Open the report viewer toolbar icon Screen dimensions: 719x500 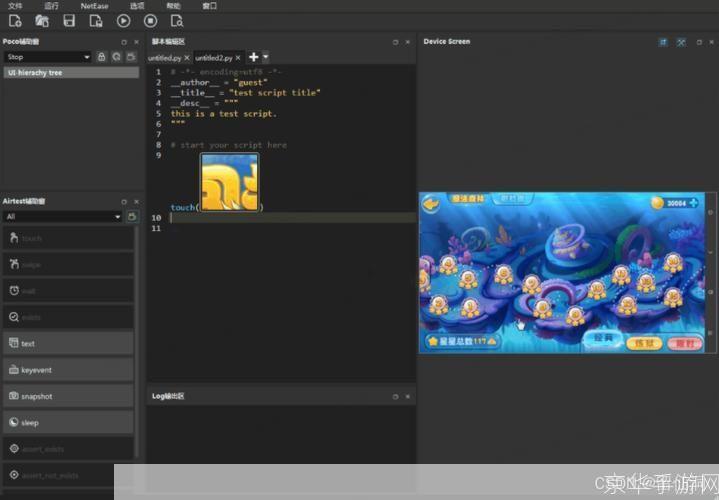click(177, 21)
